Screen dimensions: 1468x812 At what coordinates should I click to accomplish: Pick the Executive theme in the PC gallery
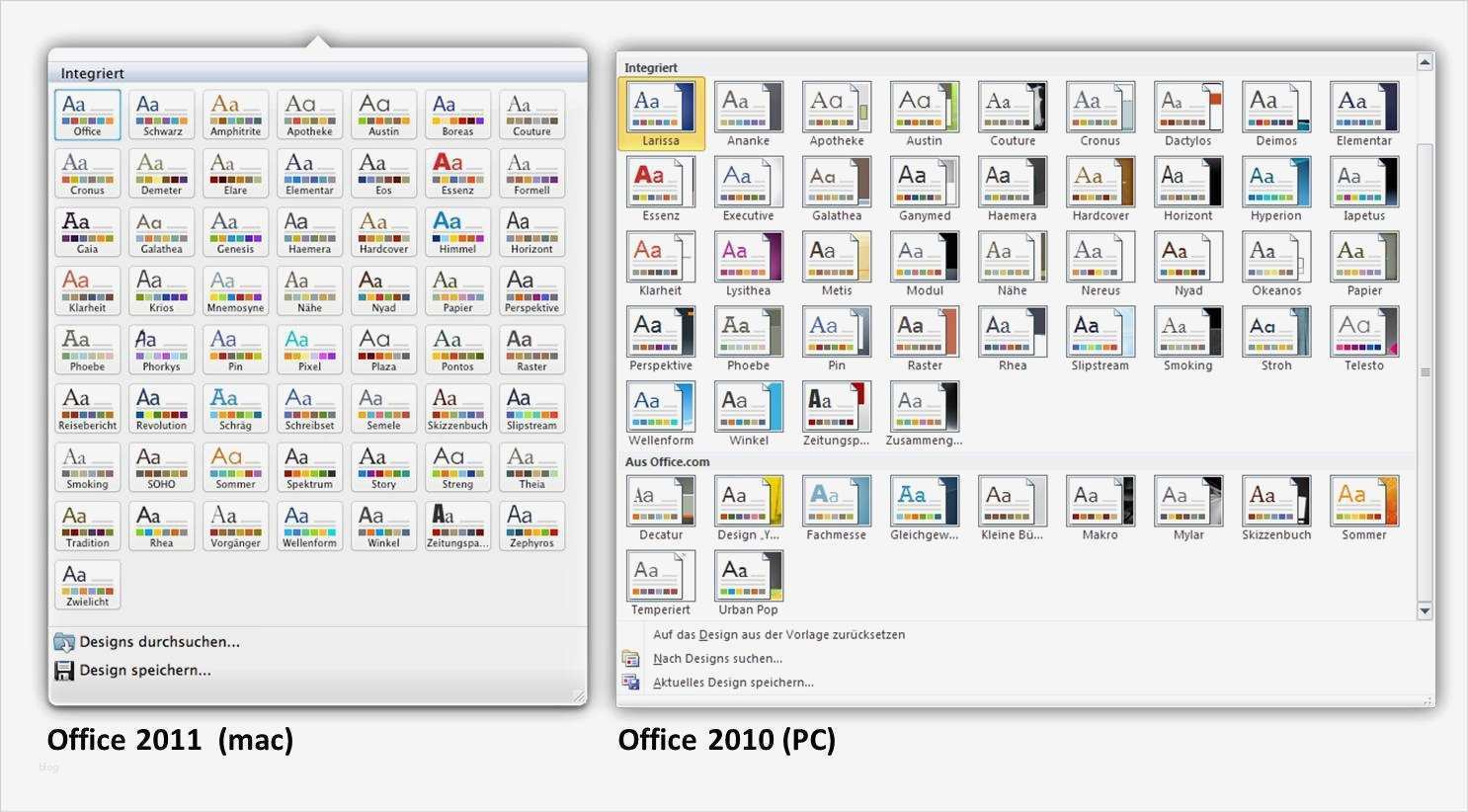(x=749, y=189)
